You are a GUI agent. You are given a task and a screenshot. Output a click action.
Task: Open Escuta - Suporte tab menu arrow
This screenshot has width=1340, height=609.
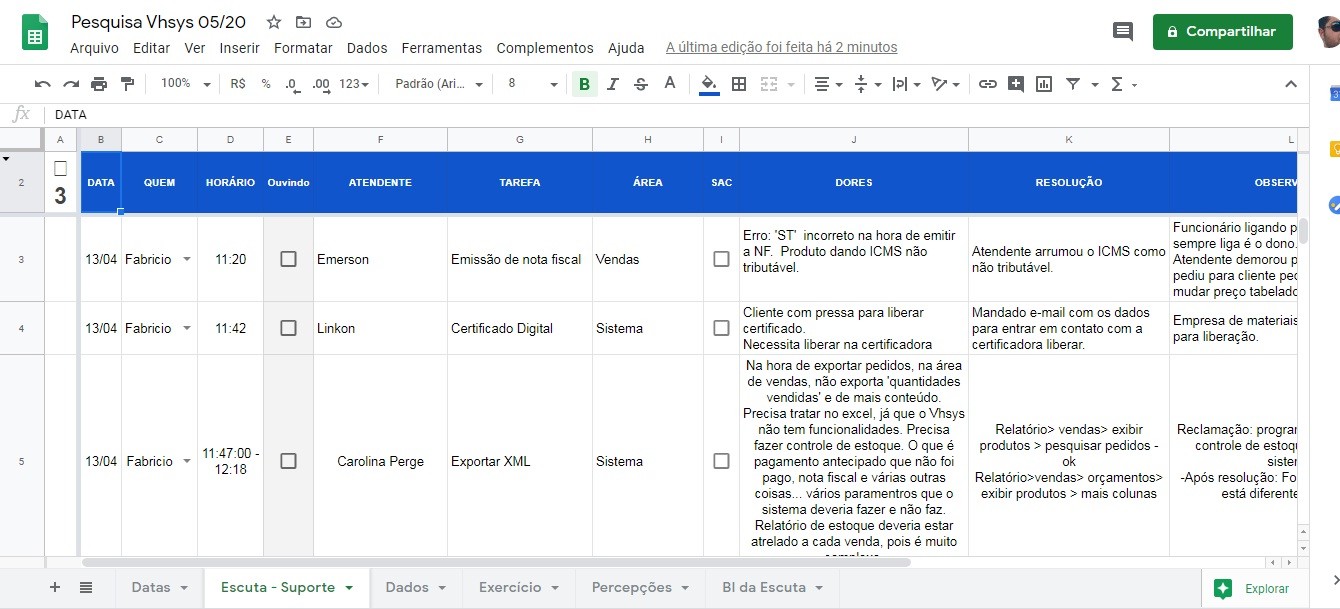349,588
